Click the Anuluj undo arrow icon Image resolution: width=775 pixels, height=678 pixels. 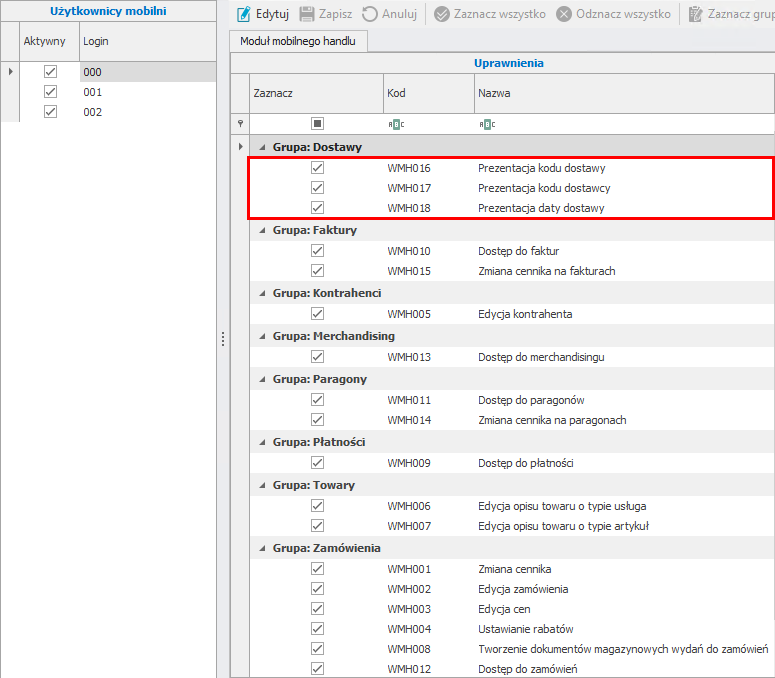point(370,15)
